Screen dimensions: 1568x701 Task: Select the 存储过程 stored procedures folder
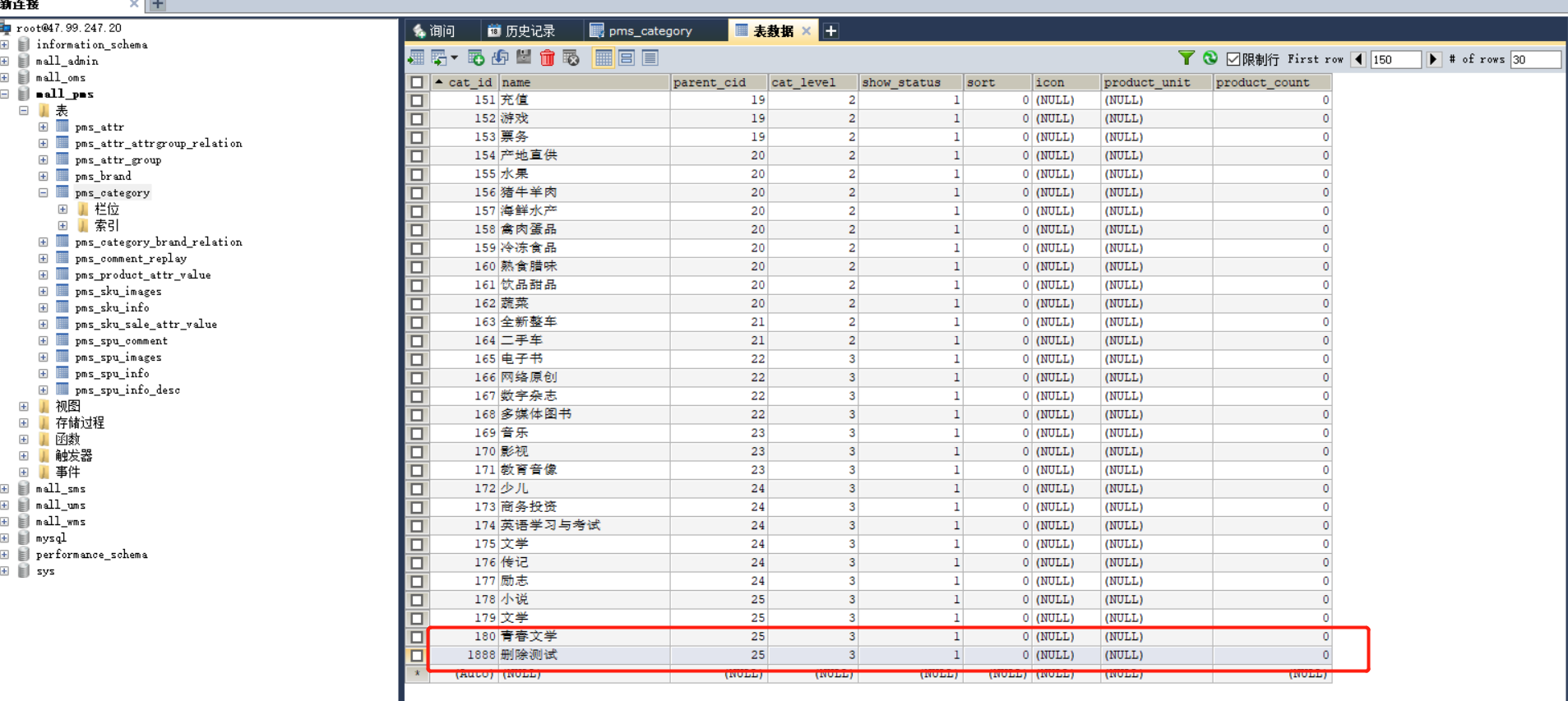click(x=80, y=422)
